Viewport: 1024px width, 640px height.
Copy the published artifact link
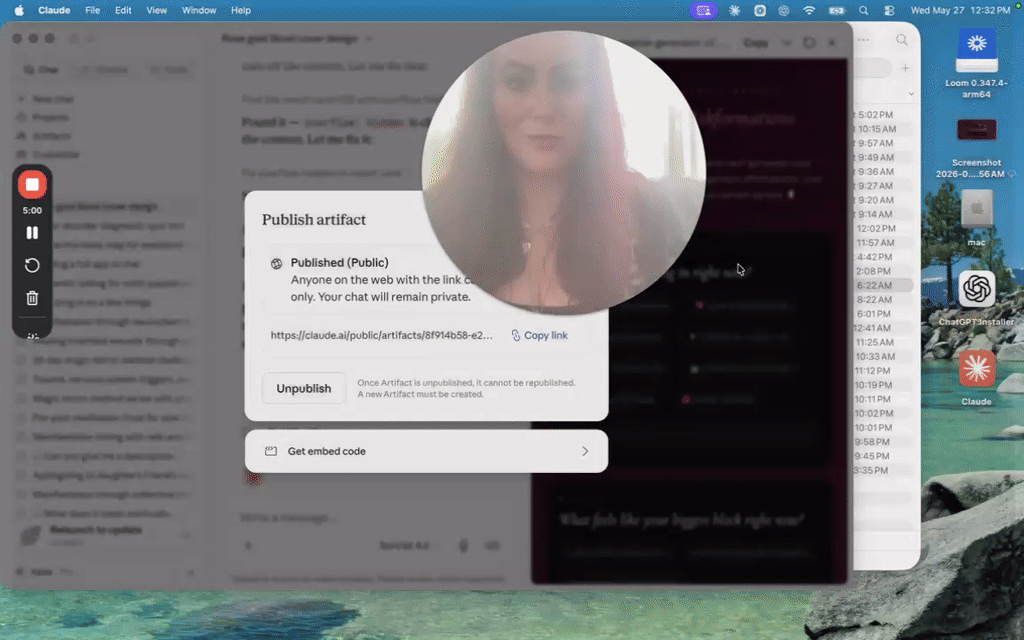[x=539, y=335]
